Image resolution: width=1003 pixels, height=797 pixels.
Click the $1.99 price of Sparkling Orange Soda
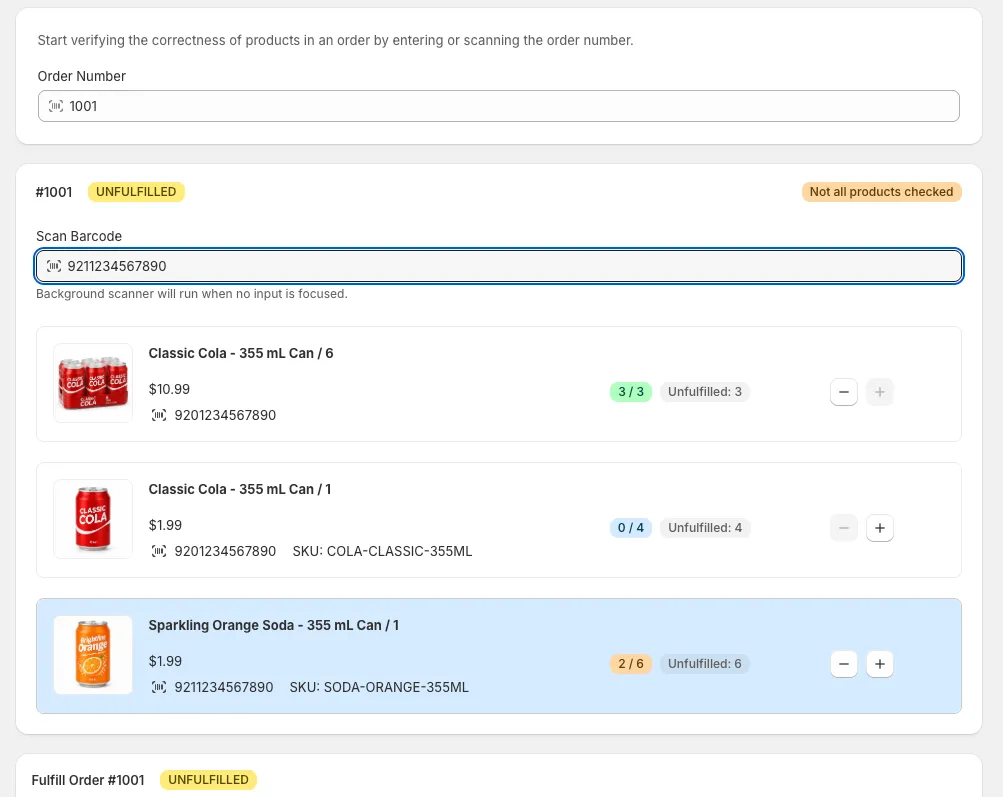pos(165,661)
